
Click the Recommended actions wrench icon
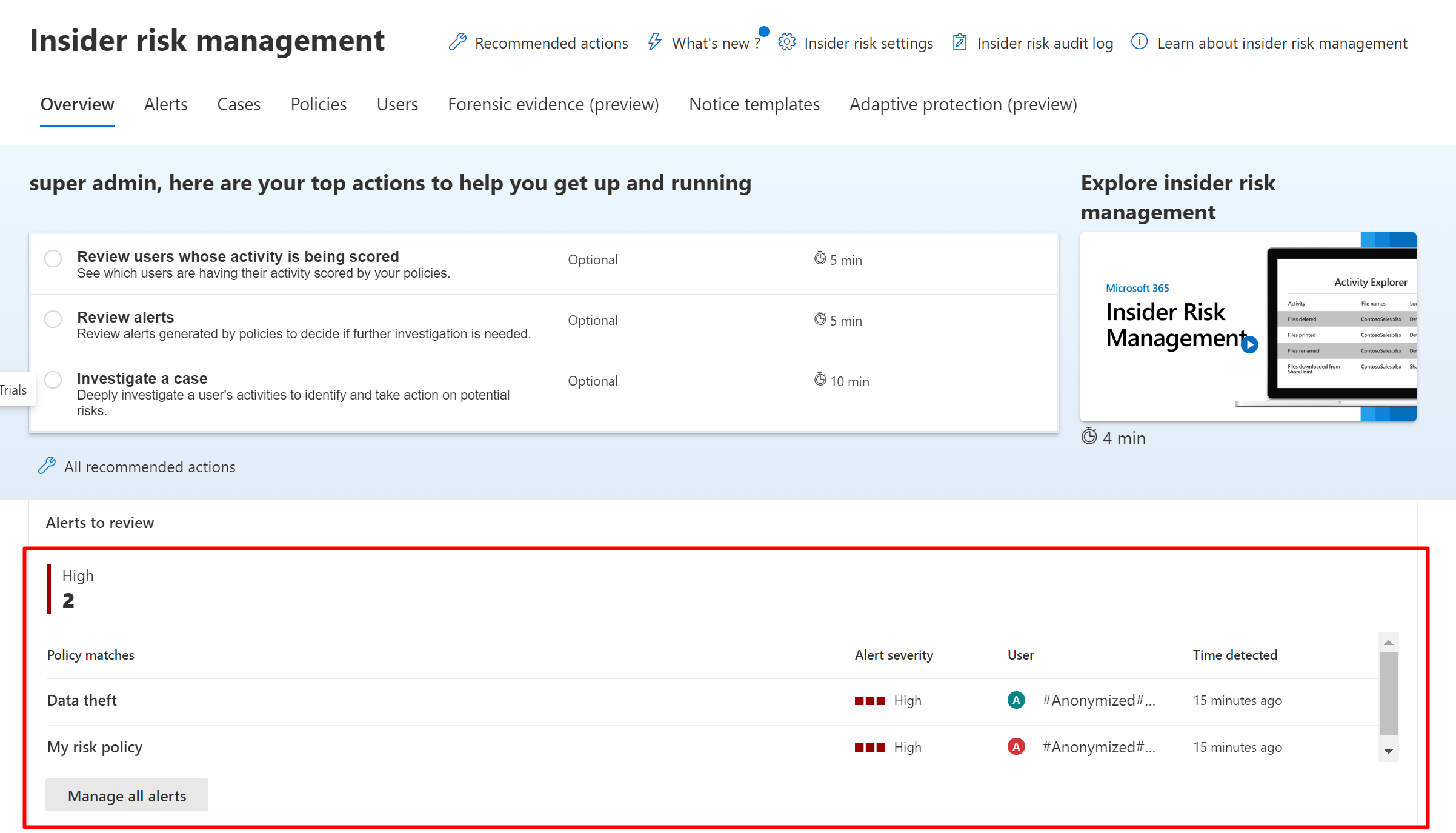click(457, 42)
